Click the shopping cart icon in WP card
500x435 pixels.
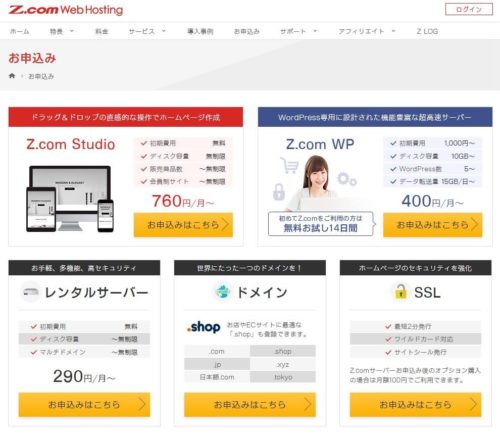289,165
